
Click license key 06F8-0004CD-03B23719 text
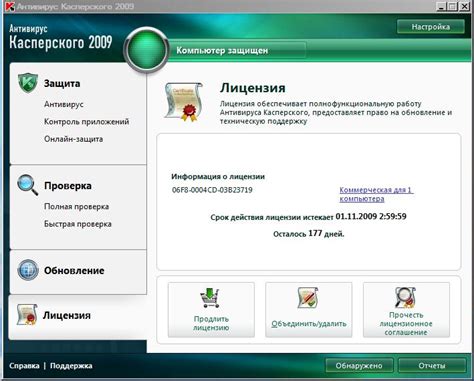point(212,190)
